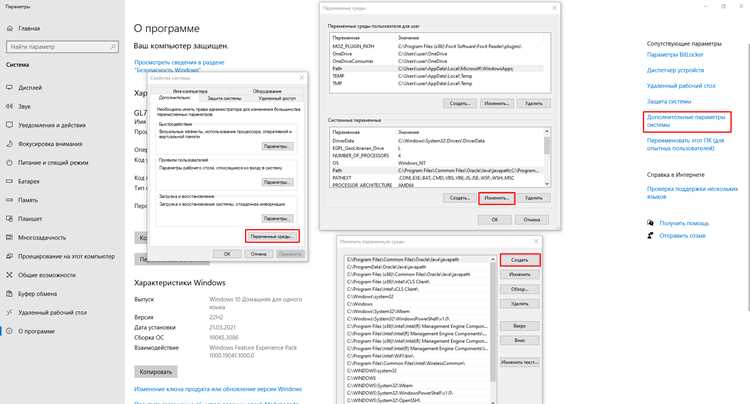Open Удаленный рабочий стол link under Сопутствующие параметры
This screenshot has width=750, height=404.
681,86
